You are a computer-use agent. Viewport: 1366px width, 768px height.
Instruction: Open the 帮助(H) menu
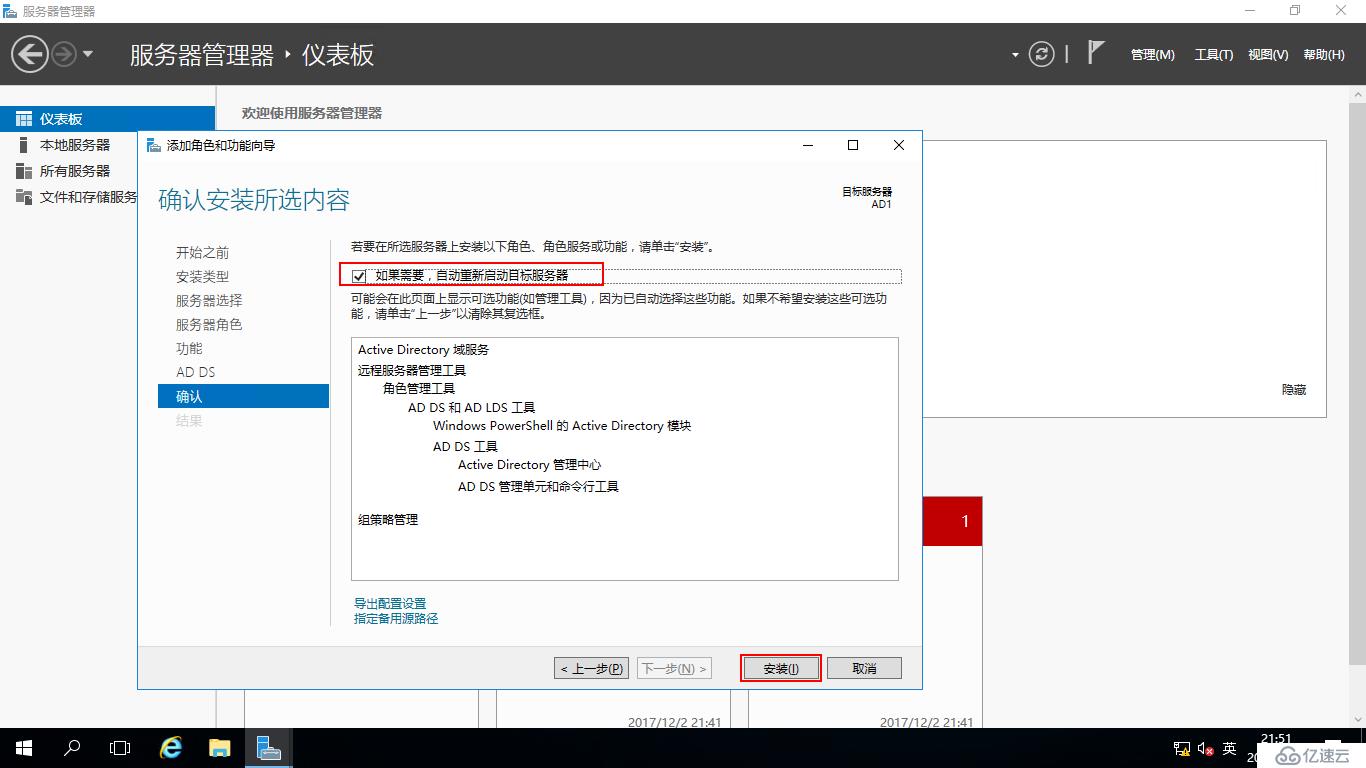[1324, 55]
